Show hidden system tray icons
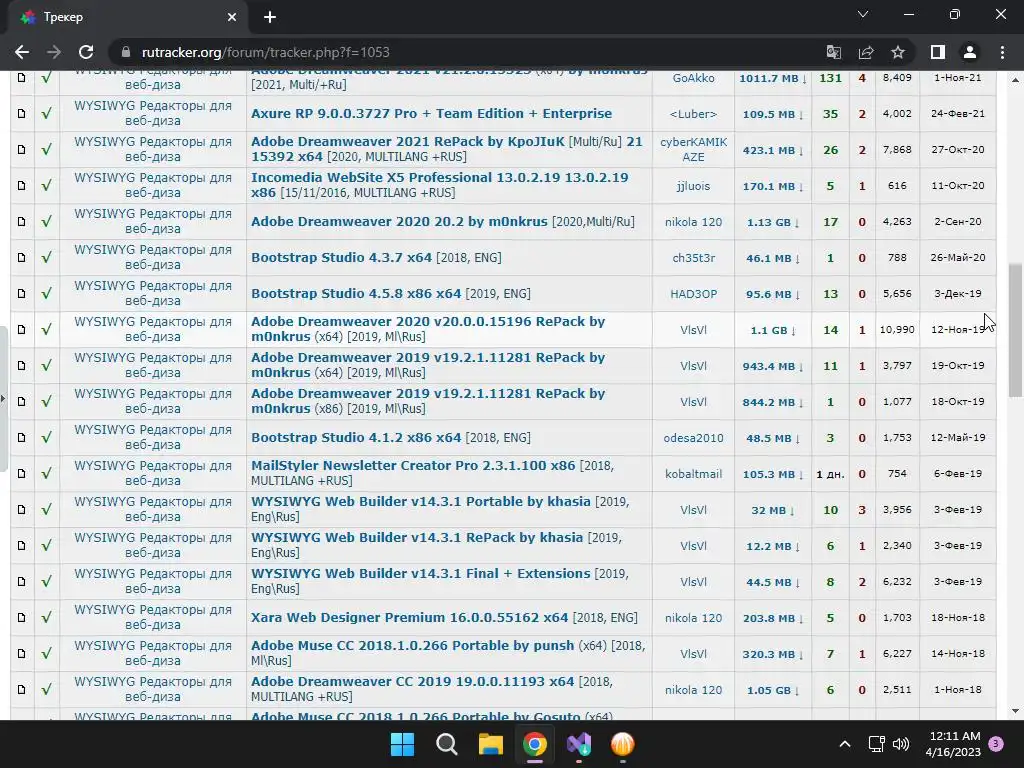 [x=844, y=744]
